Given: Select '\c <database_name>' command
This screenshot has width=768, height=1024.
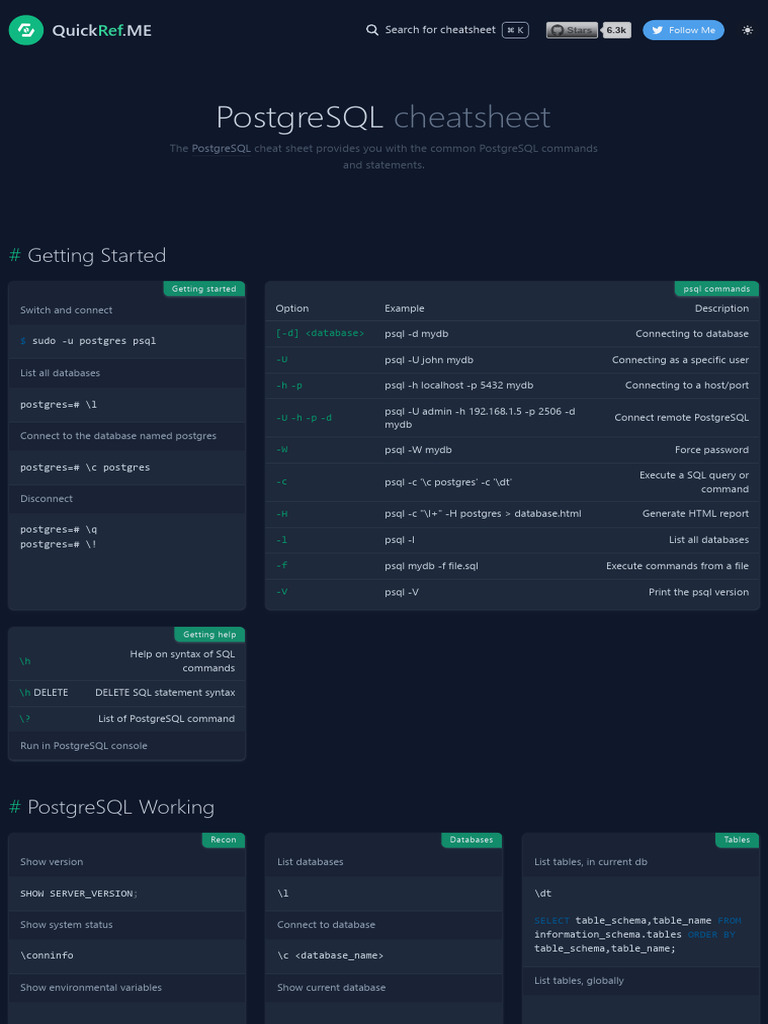Looking at the screenshot, I should pos(330,955).
